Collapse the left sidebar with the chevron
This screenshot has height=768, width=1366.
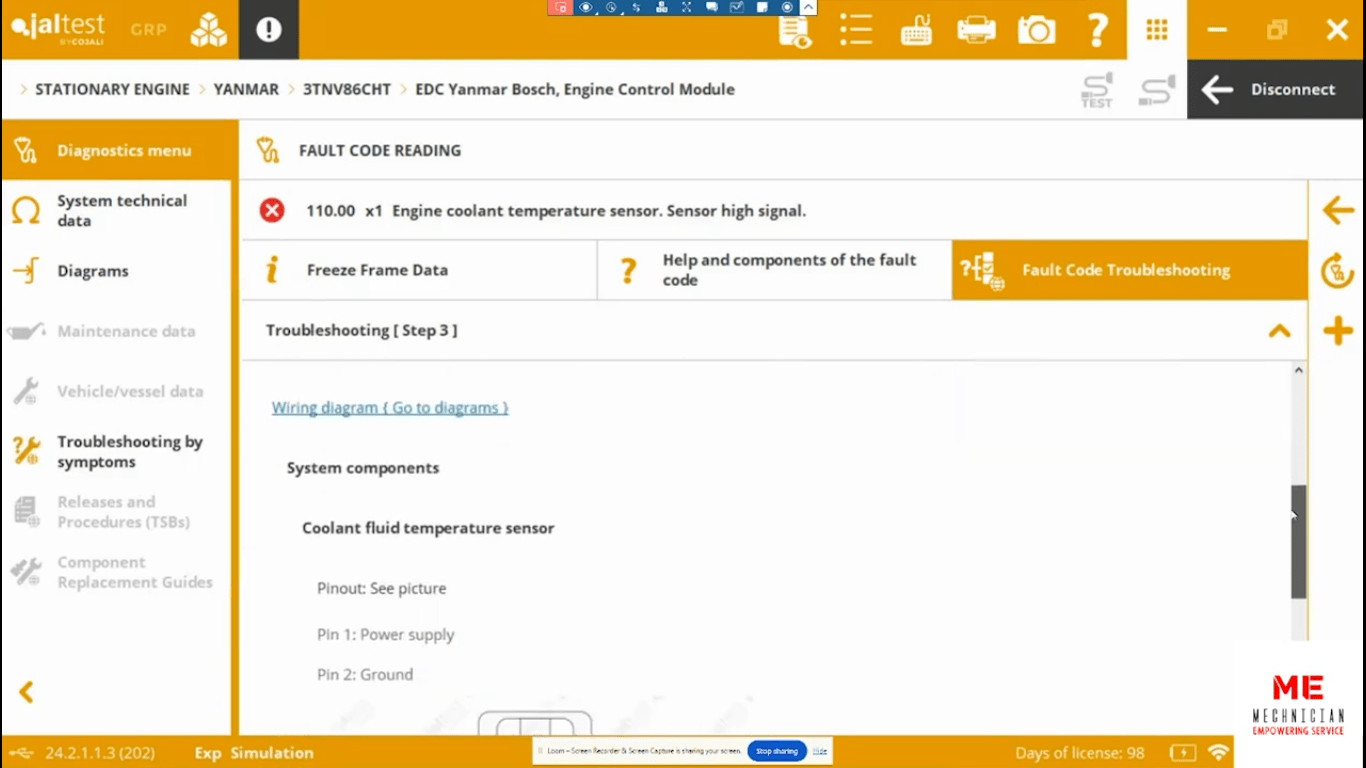pos(26,692)
